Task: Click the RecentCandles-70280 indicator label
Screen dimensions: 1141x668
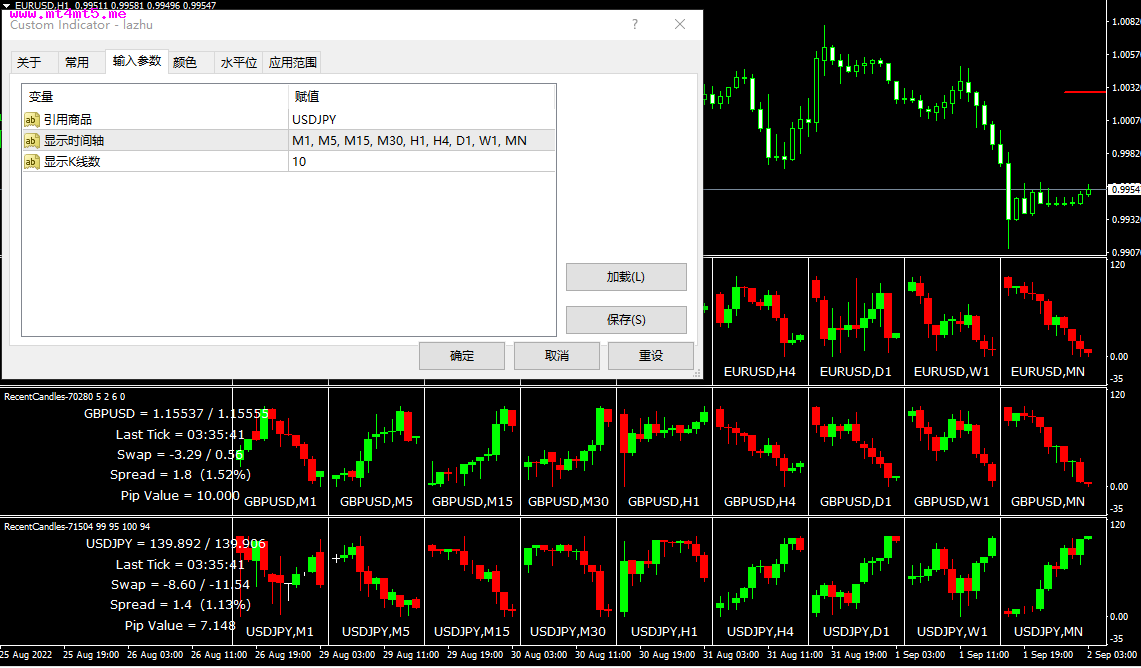Action: pos(65,397)
